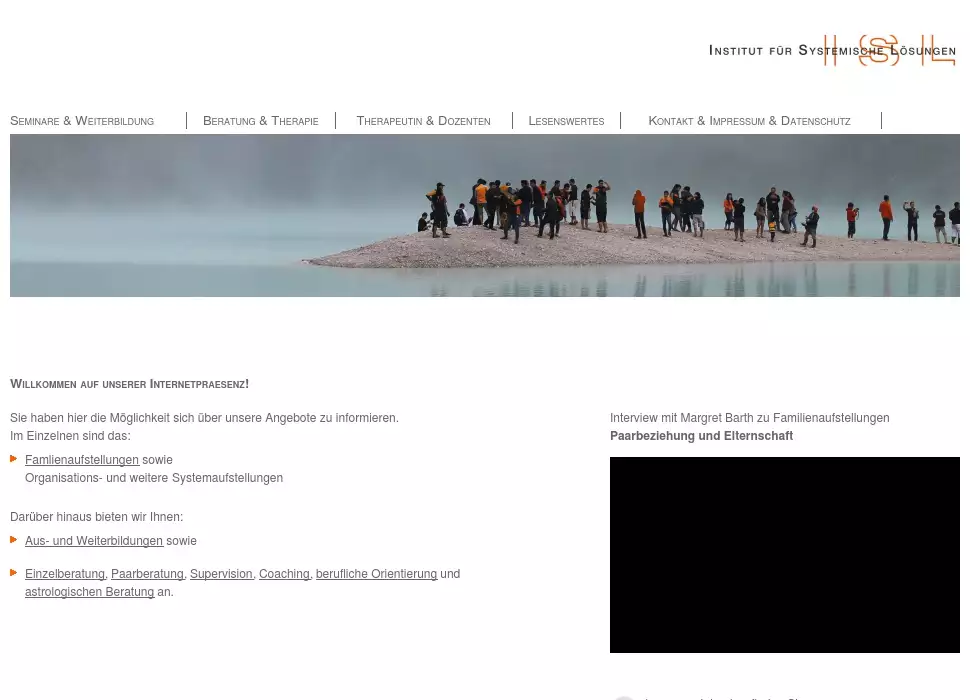Image resolution: width=970 pixels, height=700 pixels.
Task: Open the Seminare & Weiterbildung menu
Action: click(x=82, y=121)
